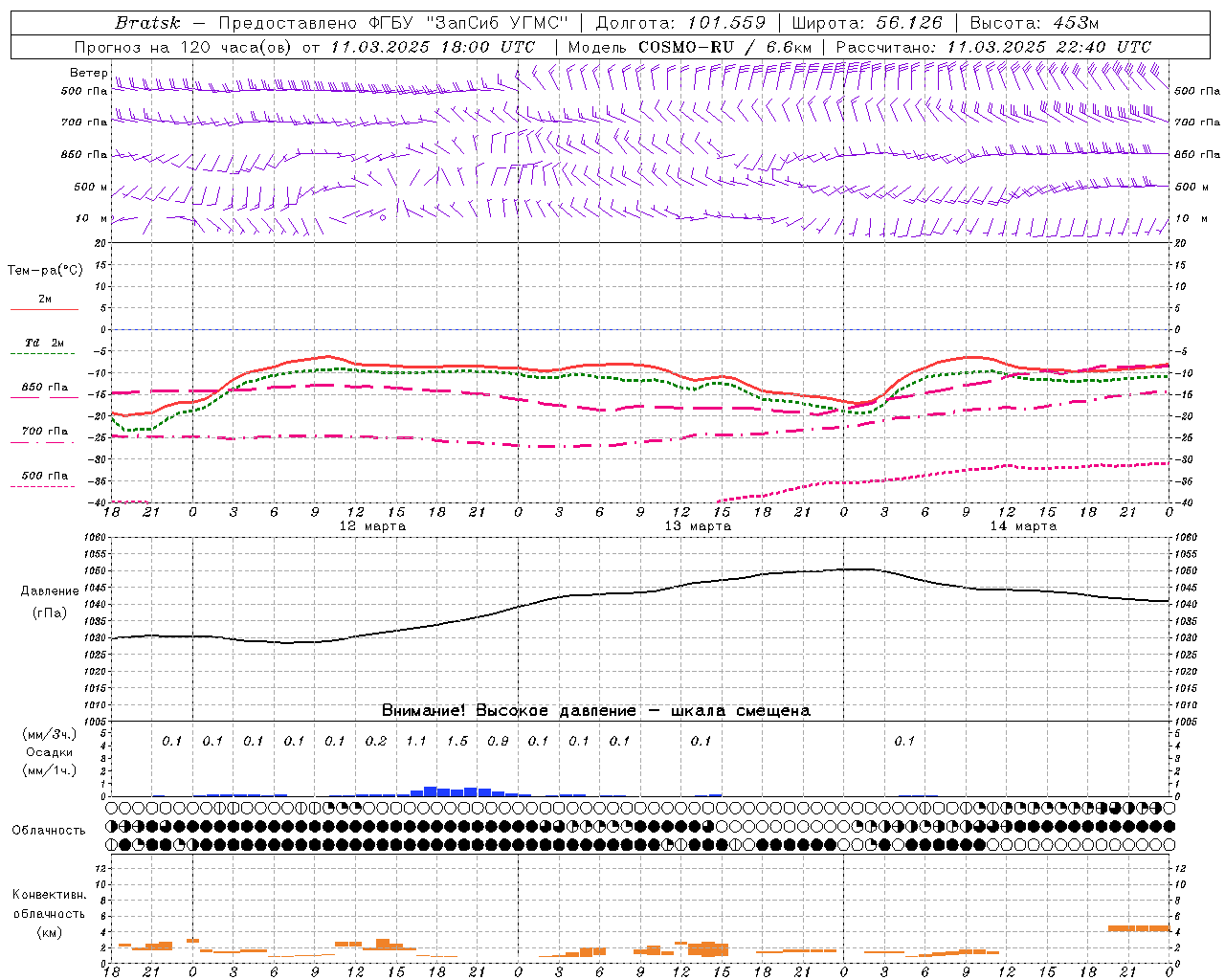Click the "(гПа)" pressure unit label
1225x980 pixels.
(x=50, y=613)
